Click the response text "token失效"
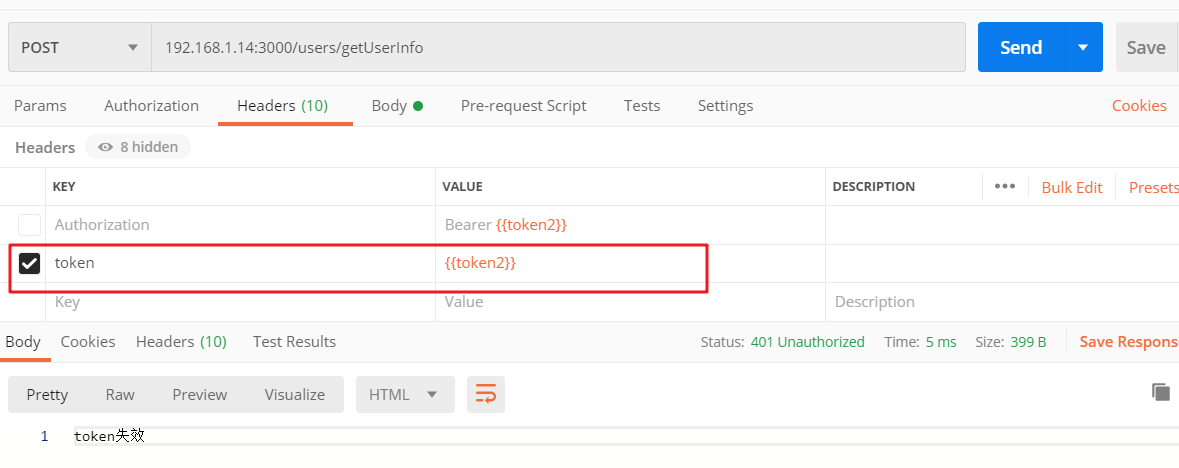Image resolution: width=1179 pixels, height=468 pixels. click(109, 436)
